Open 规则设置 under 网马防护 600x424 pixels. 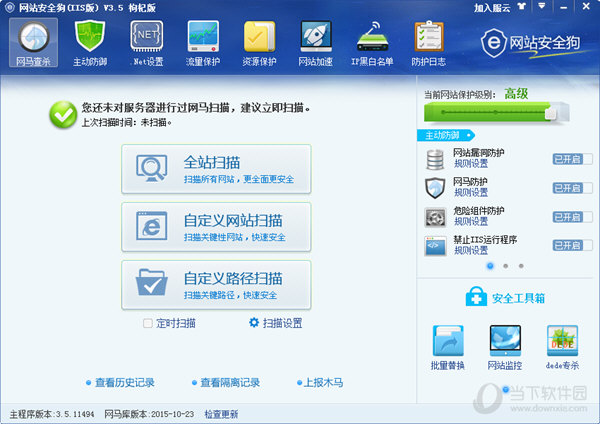(x=471, y=192)
